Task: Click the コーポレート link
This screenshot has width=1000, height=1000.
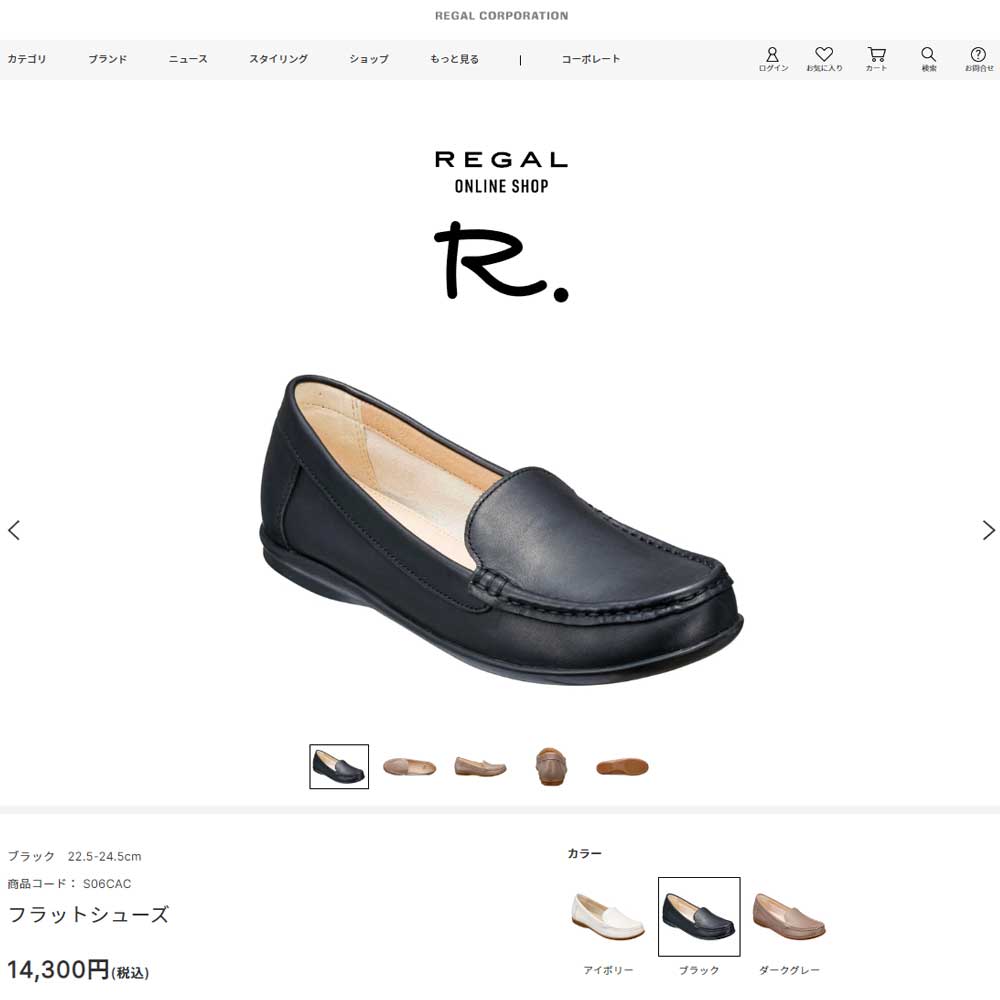Action: 593,59
